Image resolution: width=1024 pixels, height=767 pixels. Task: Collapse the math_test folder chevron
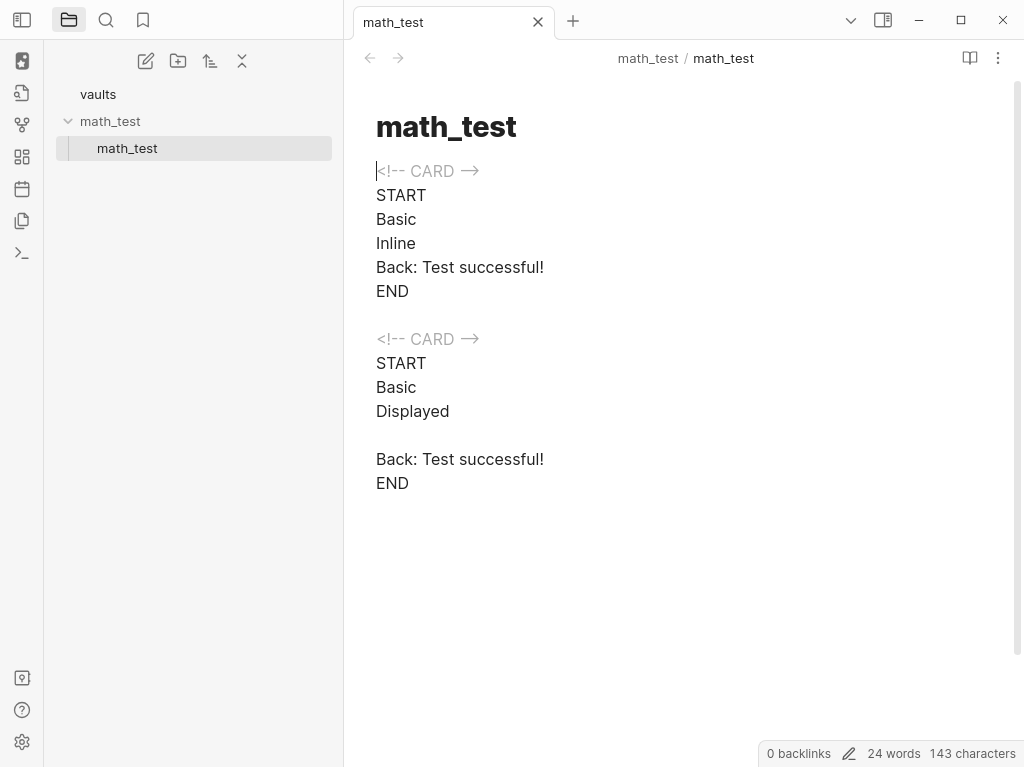click(x=68, y=121)
